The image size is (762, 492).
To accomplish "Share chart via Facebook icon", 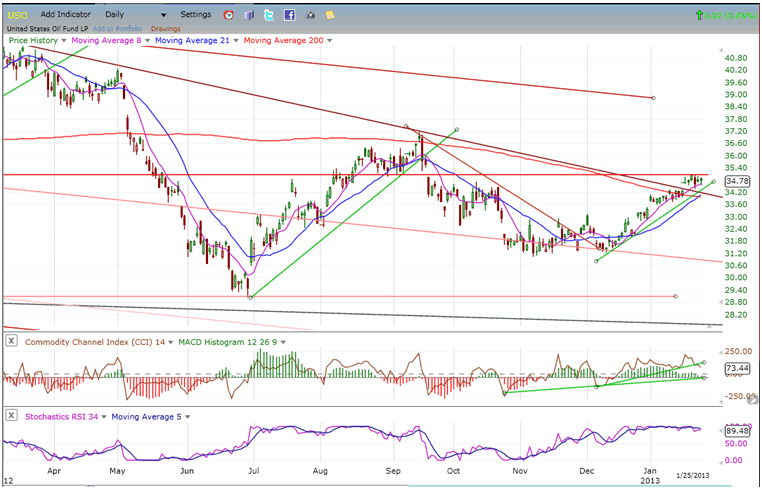I will click(289, 15).
